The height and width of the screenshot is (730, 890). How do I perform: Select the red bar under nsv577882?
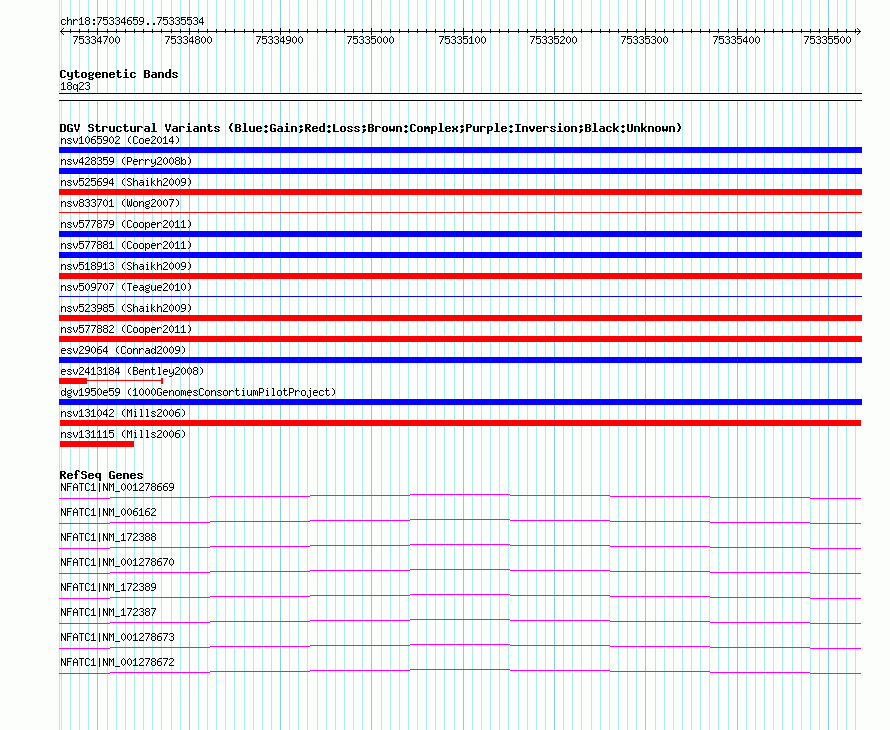pyautogui.click(x=460, y=339)
